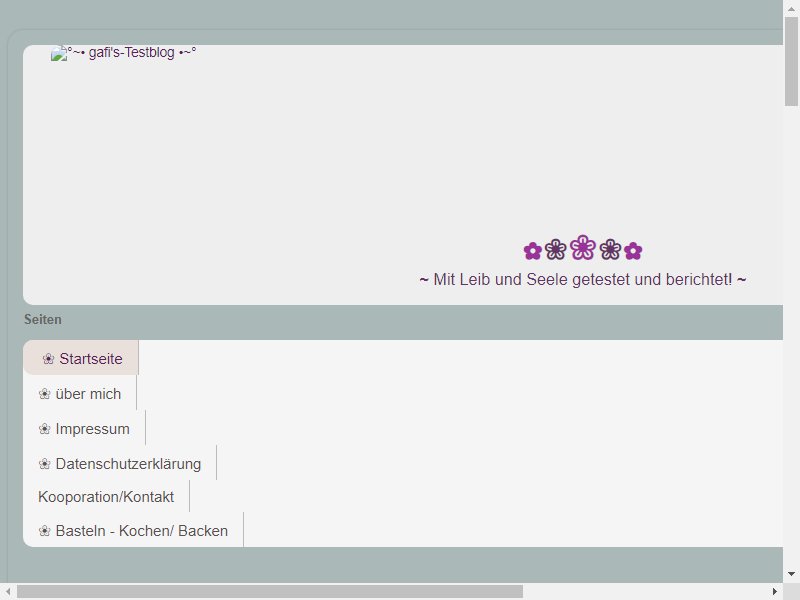Select the Kooporation/Kontakt tab
This screenshot has width=800, height=600.
(x=106, y=496)
